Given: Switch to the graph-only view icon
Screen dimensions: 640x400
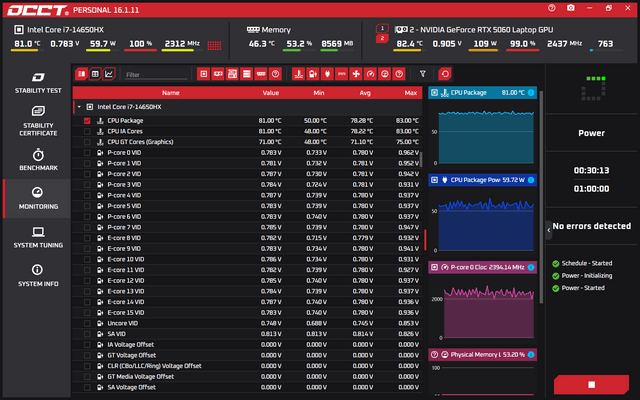Looking at the screenshot, I should [x=109, y=74].
